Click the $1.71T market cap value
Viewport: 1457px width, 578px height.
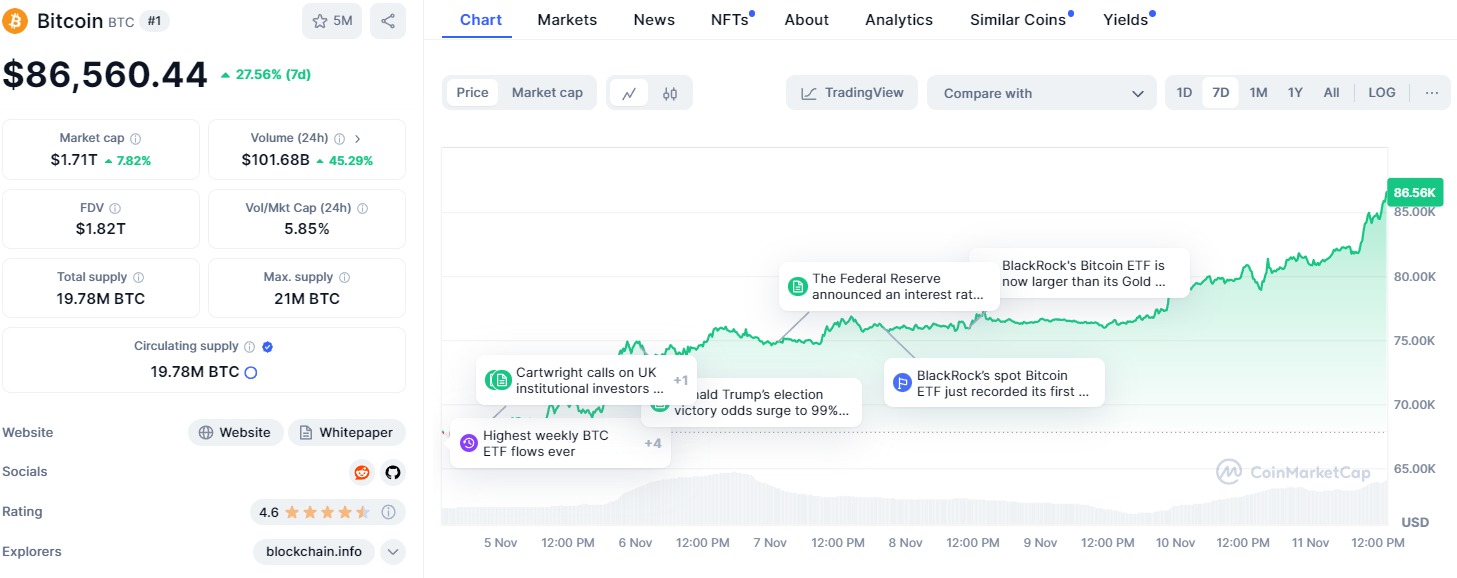pyautogui.click(x=76, y=160)
